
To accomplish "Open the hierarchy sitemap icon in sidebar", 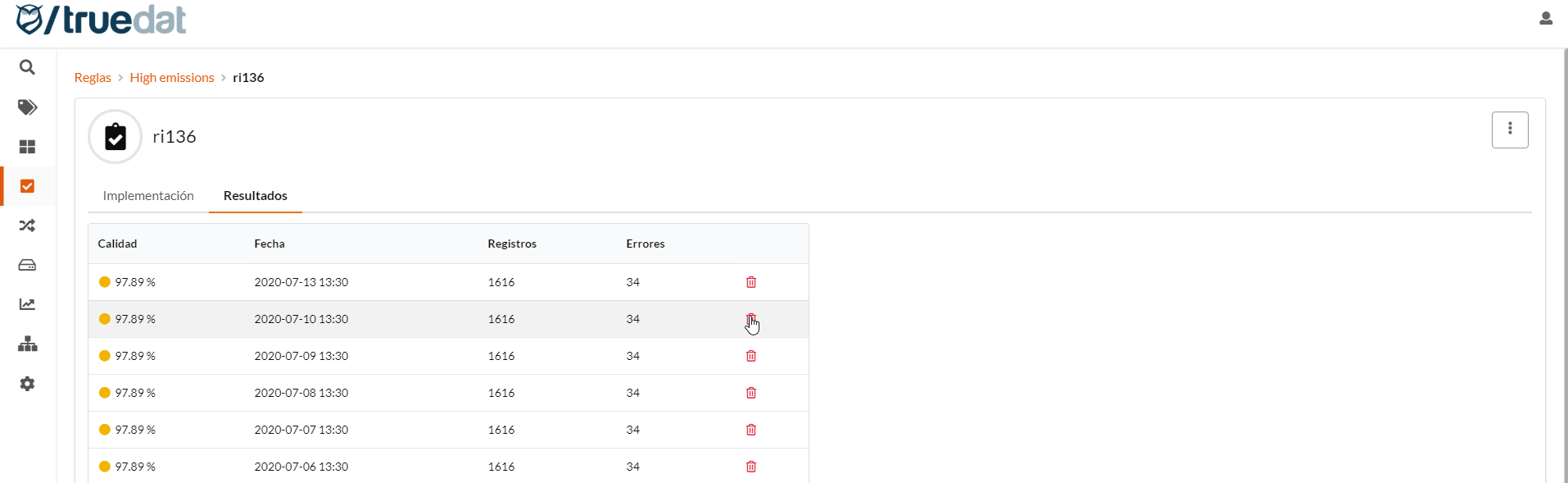I will click(x=27, y=344).
